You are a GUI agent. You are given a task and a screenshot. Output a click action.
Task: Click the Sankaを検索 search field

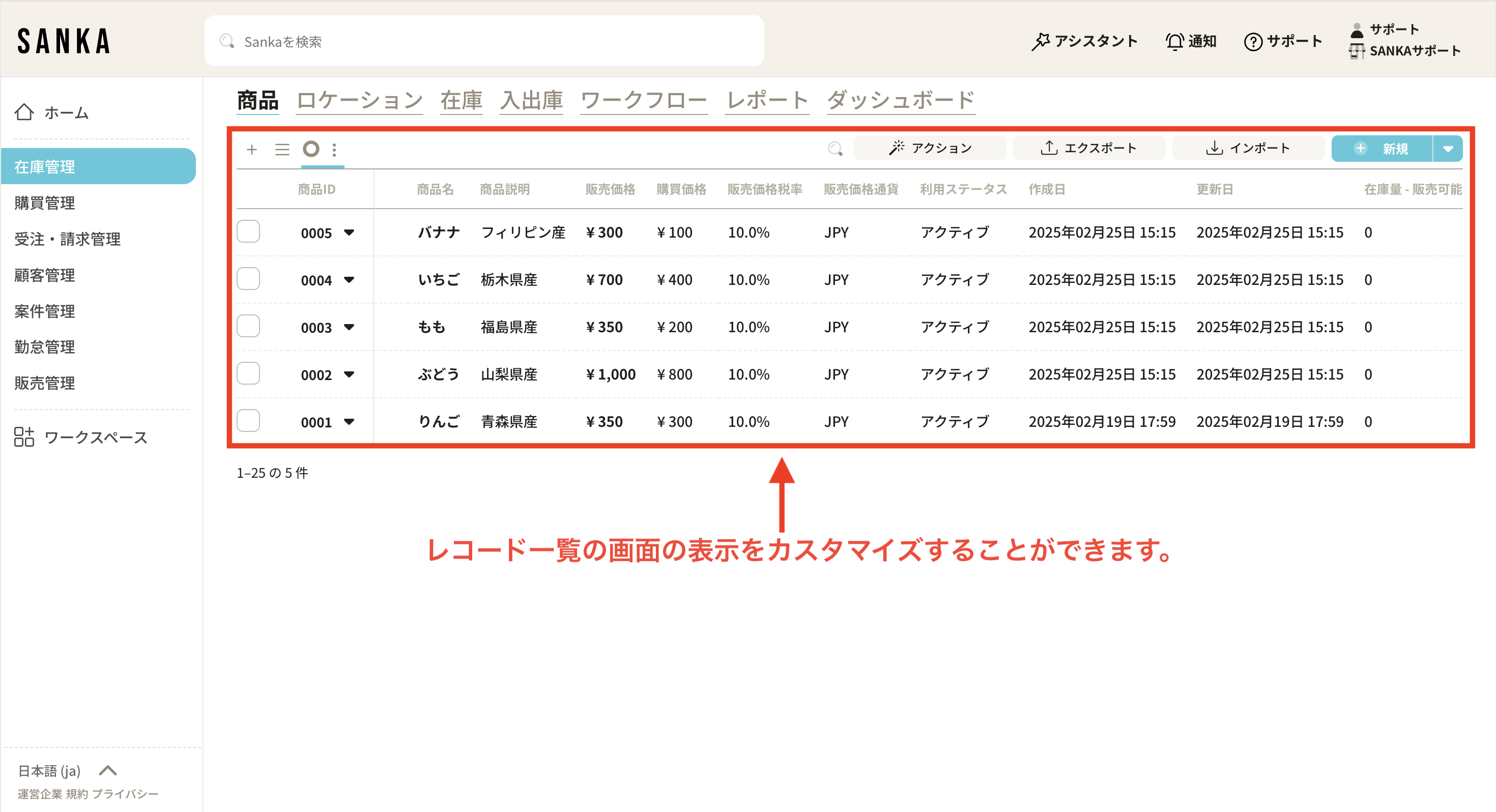[484, 41]
